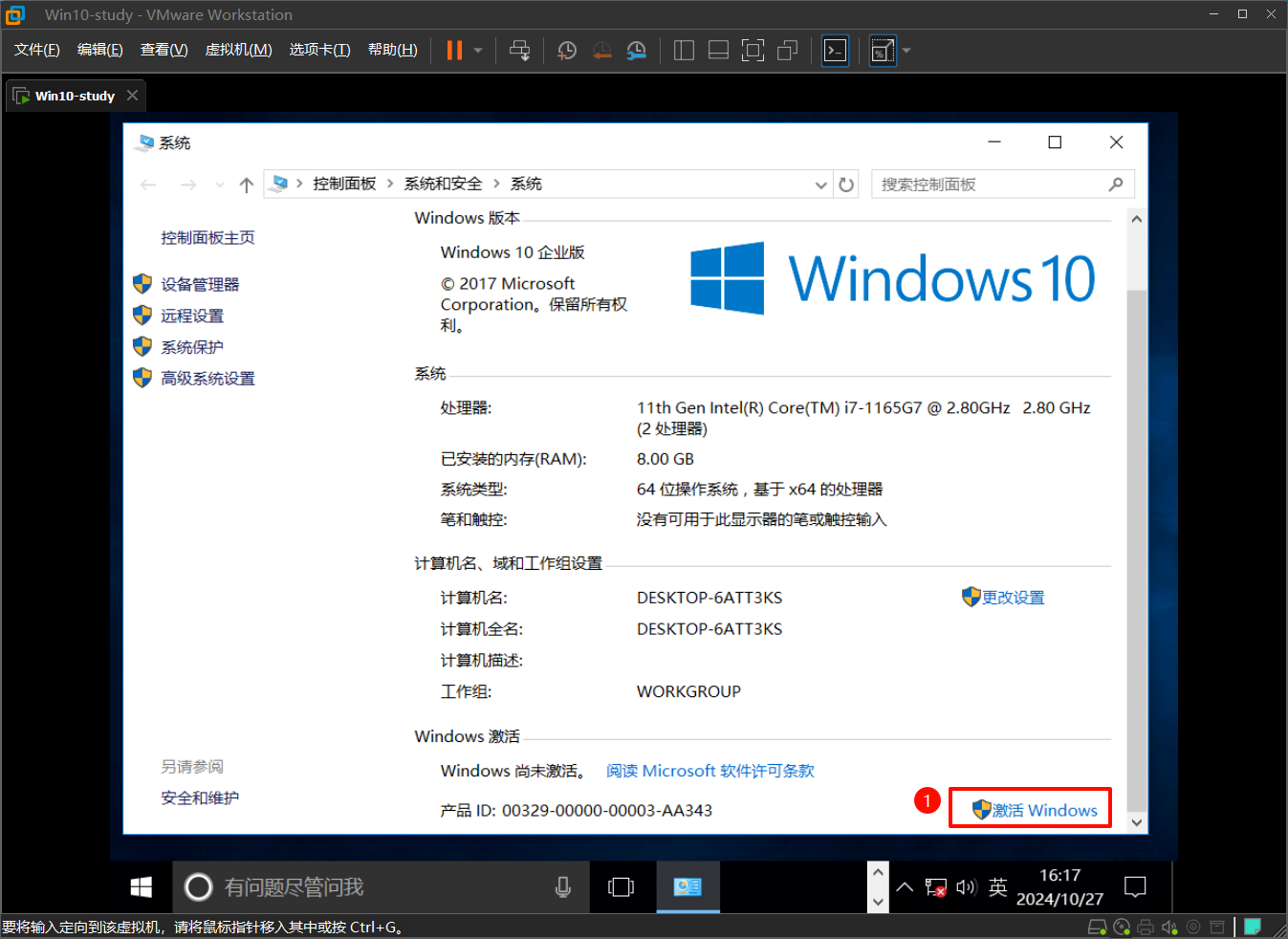
Task: Click the Send Ctrl+Alt+Del toolbar icon
Action: pos(519,51)
